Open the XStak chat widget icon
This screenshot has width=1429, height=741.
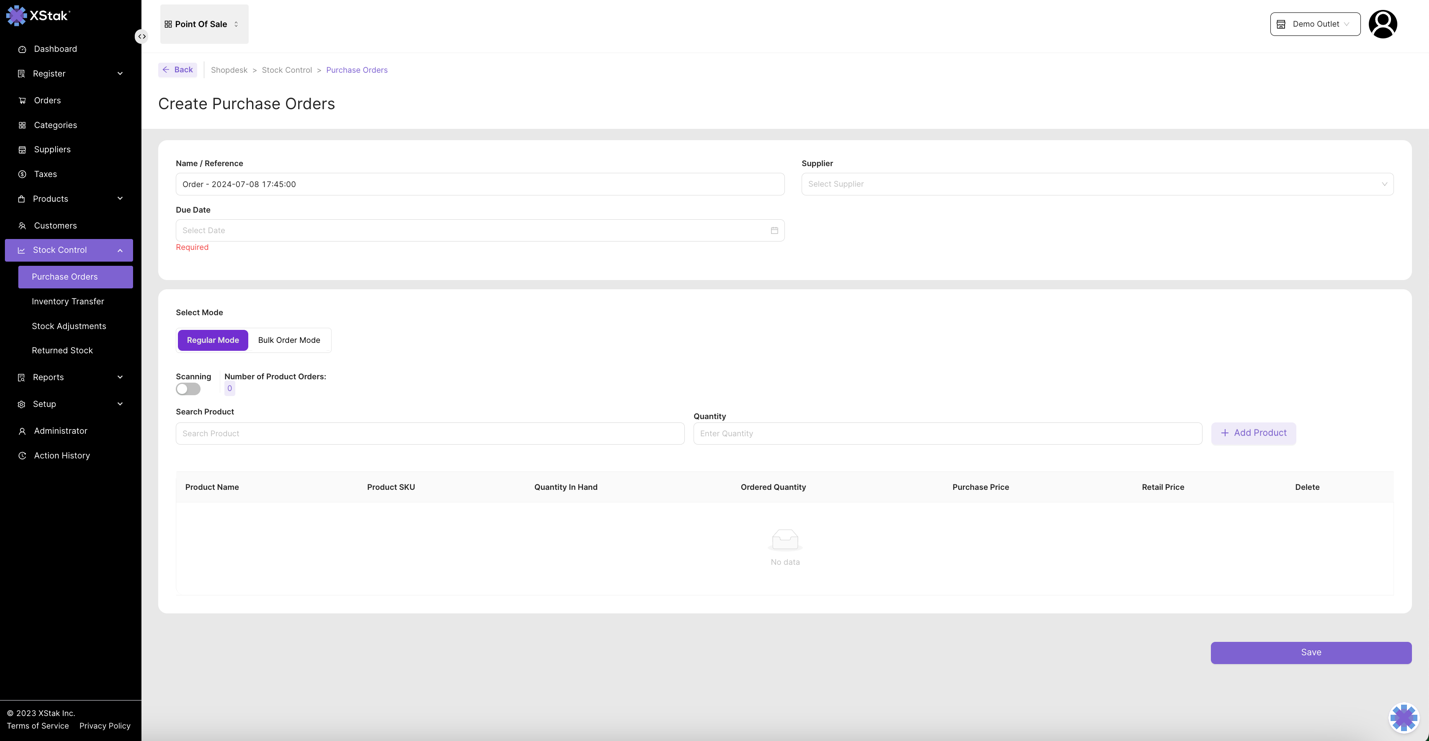[1403, 717]
